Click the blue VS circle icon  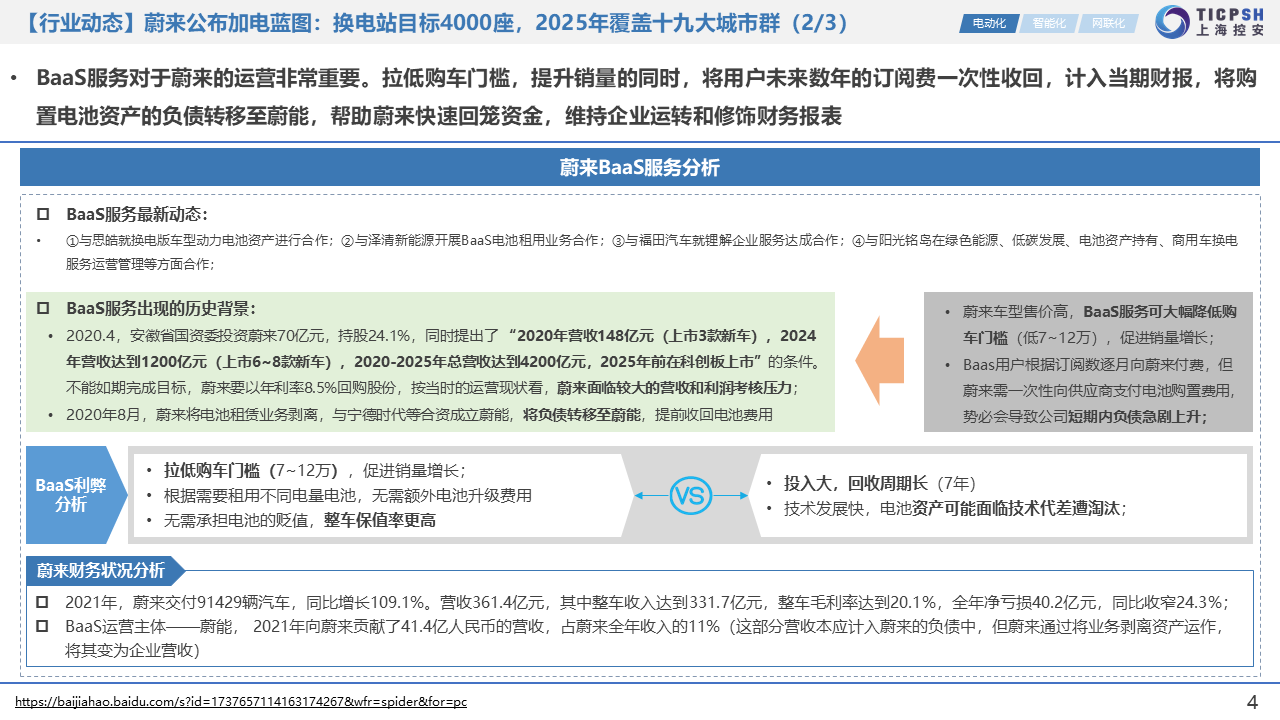pos(690,495)
